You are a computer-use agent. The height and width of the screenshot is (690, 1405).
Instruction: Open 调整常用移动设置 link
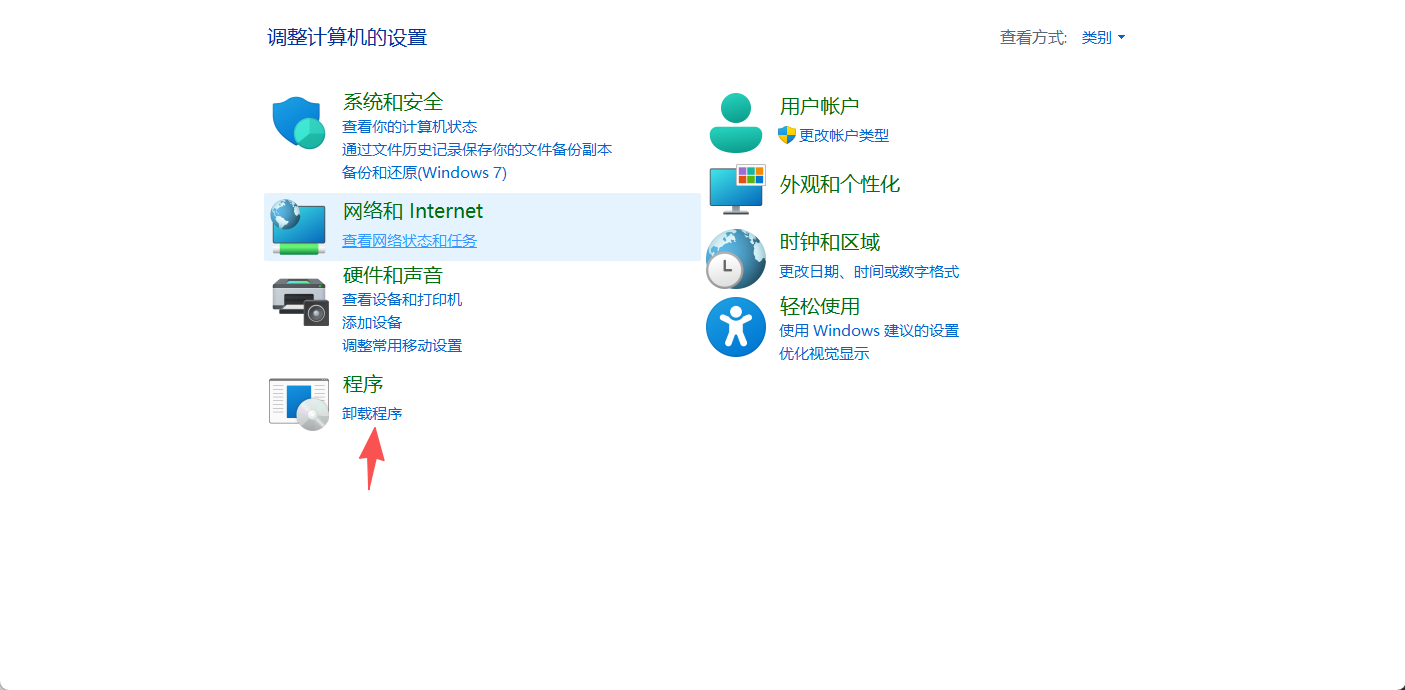[x=402, y=346]
